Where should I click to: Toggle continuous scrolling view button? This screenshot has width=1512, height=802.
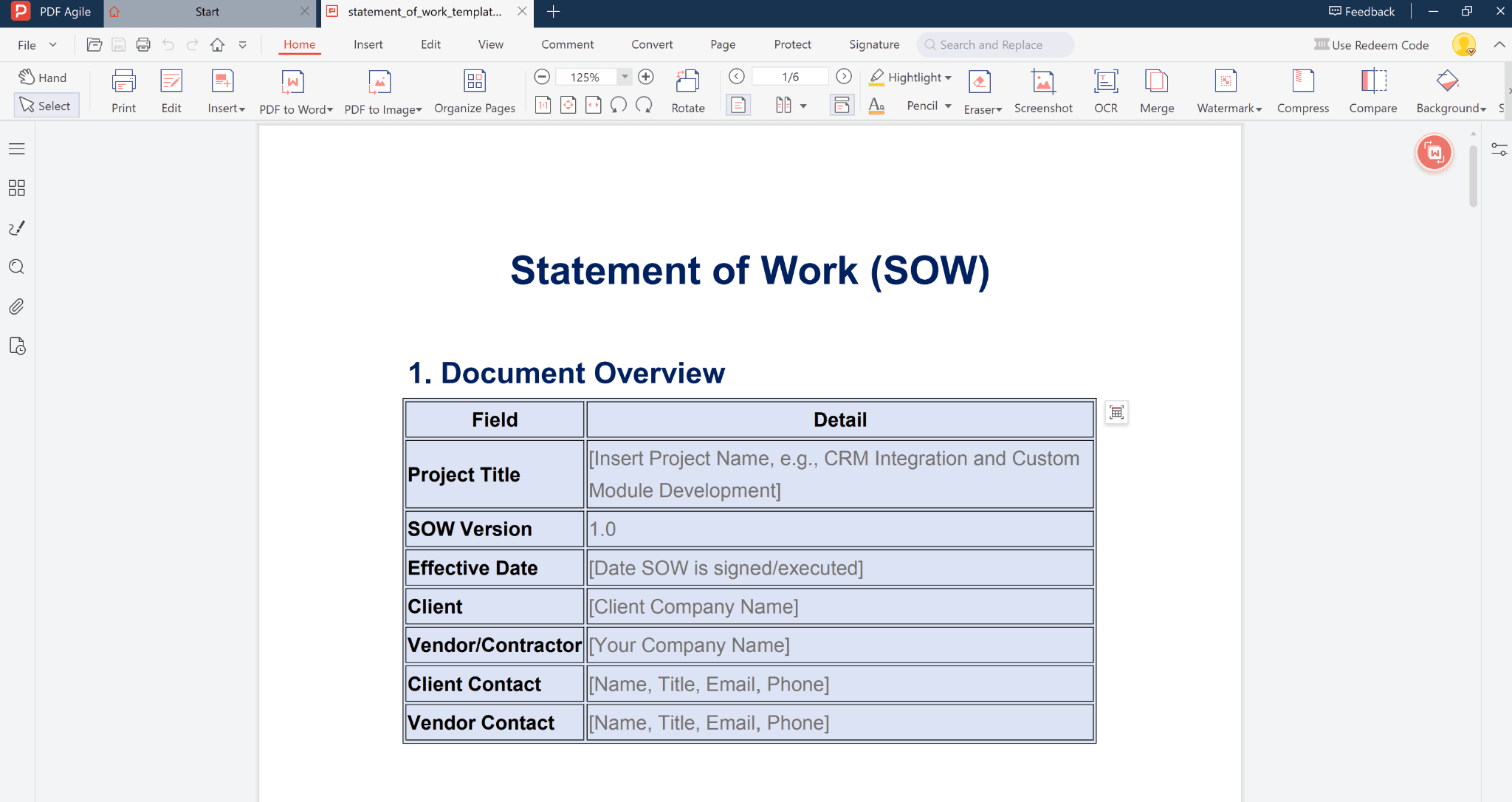[842, 106]
